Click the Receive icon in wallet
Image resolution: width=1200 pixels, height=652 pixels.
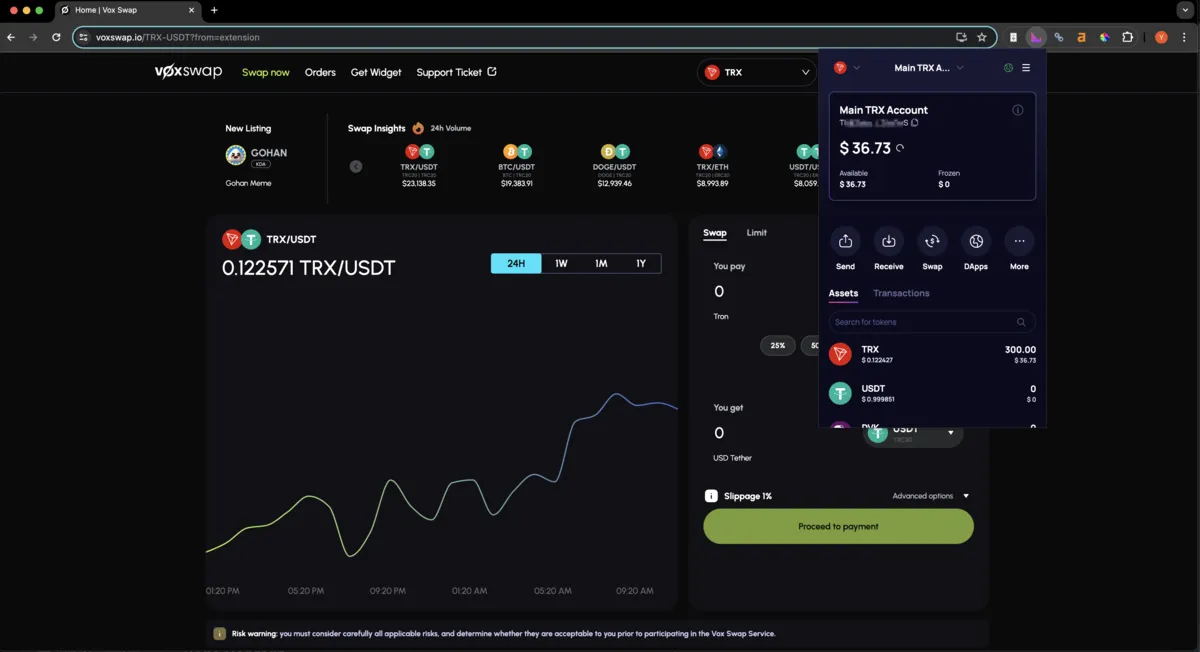point(888,241)
